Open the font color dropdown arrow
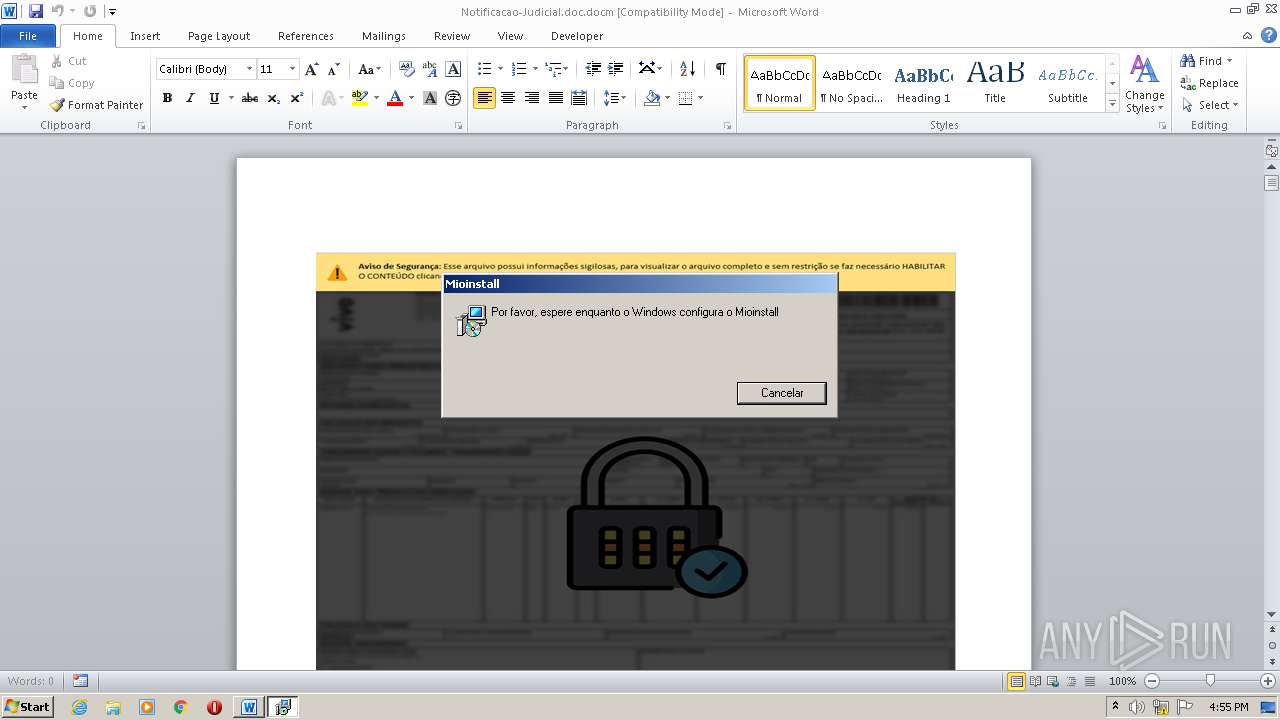Image resolution: width=1280 pixels, height=720 pixels. (411, 98)
